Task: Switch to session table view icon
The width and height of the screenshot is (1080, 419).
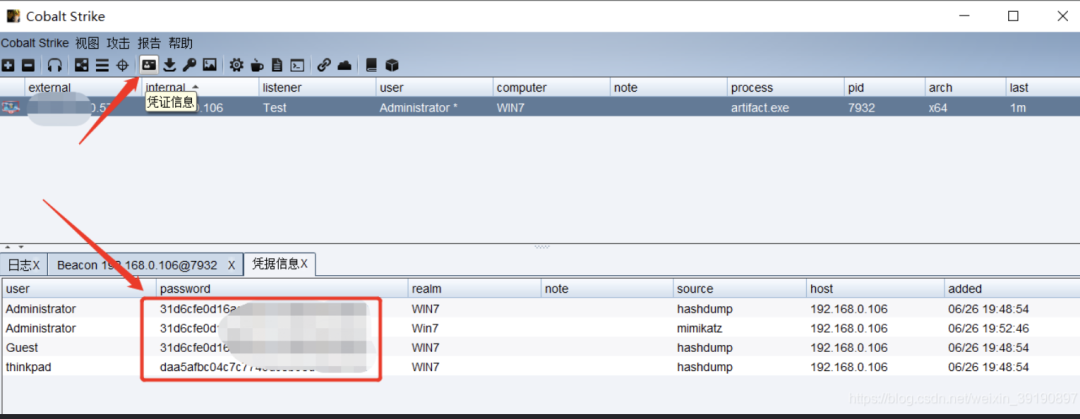Action: pyautogui.click(x=102, y=65)
